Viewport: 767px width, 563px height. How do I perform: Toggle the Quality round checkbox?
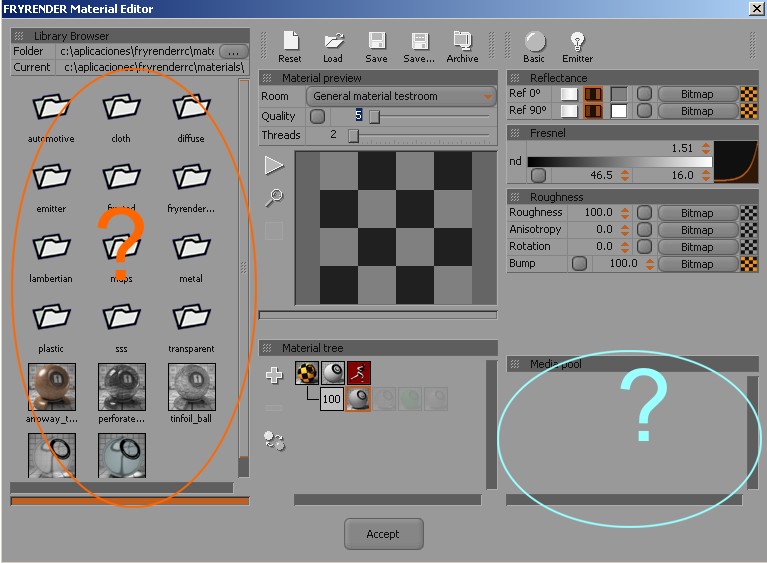click(317, 116)
